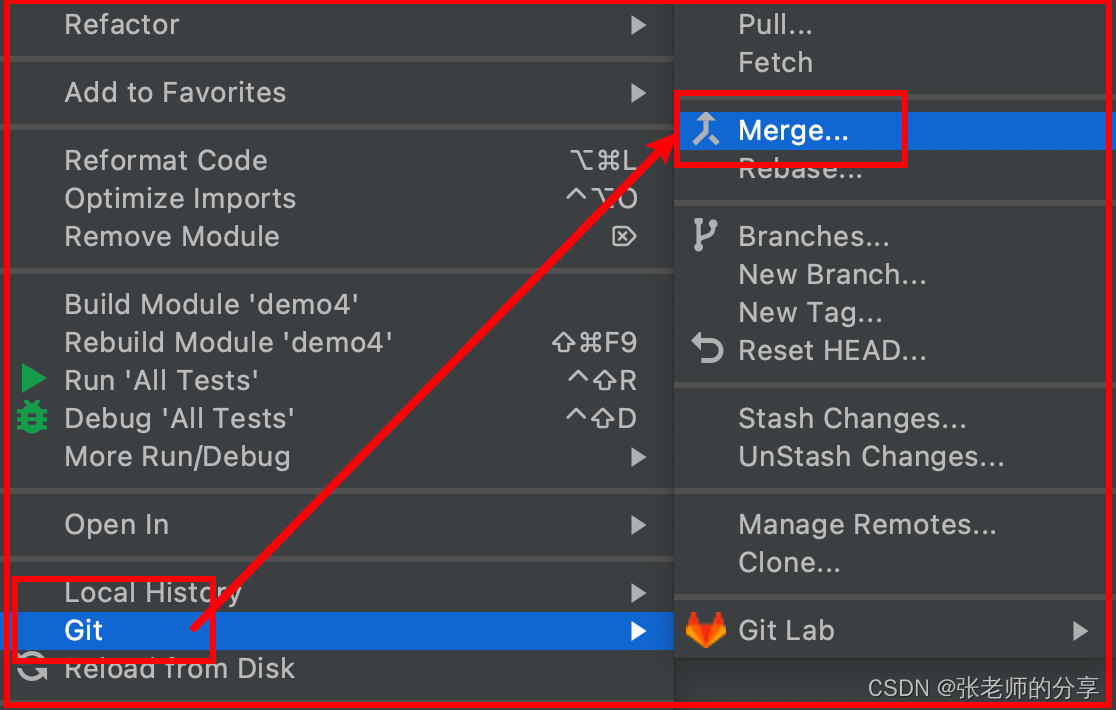1116x710 pixels.
Task: Select New Branch menu entry
Action: (x=832, y=275)
